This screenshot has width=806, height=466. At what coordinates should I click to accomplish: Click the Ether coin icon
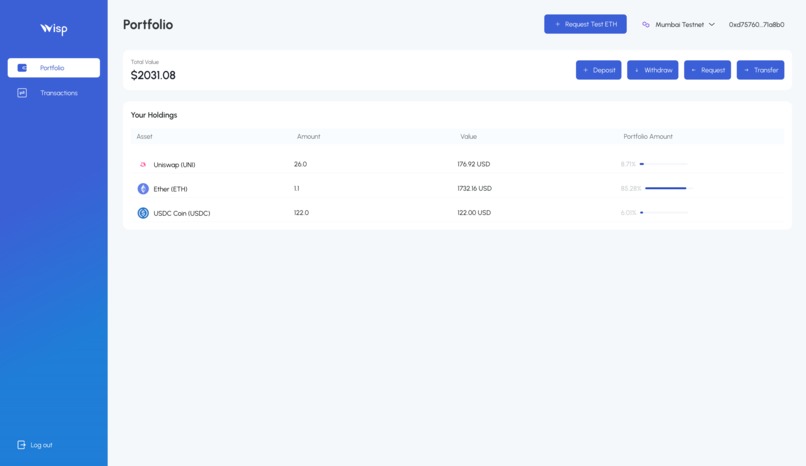tap(143, 189)
